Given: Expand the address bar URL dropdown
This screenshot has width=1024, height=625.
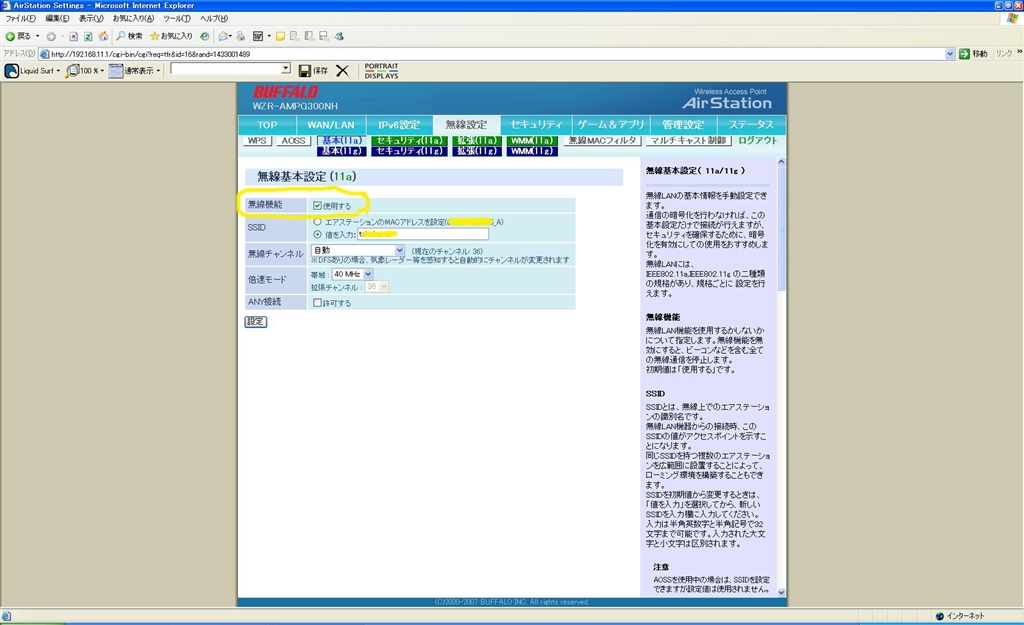Looking at the screenshot, I should pyautogui.click(x=950, y=54).
